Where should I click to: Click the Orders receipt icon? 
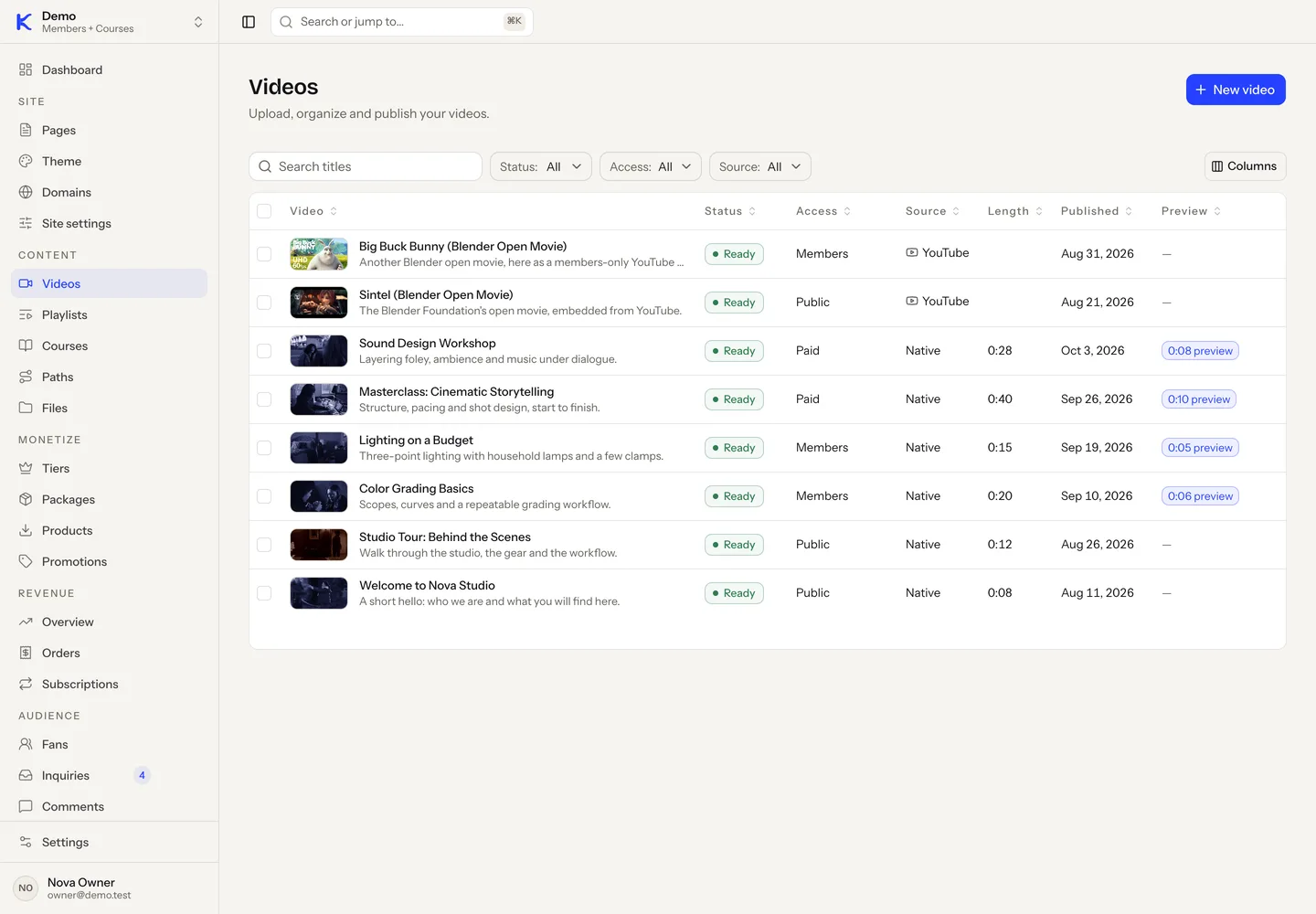26,653
